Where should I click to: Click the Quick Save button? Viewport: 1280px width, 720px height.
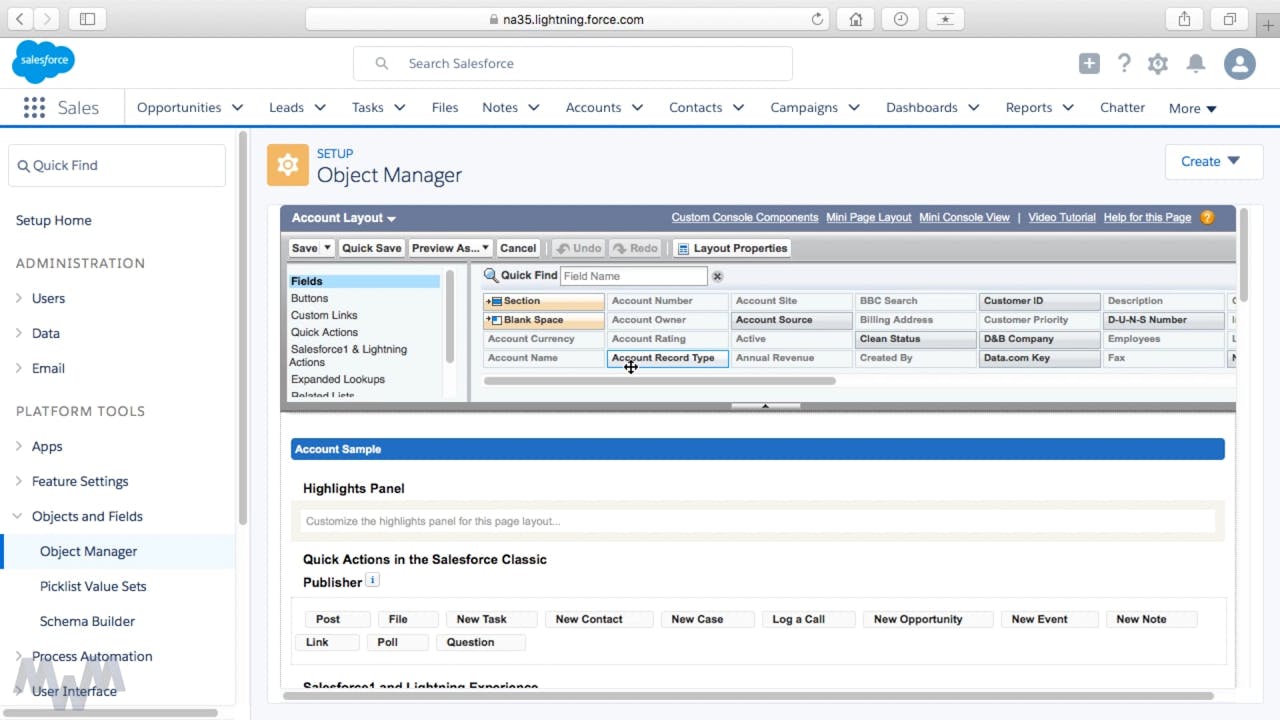pyautogui.click(x=371, y=248)
